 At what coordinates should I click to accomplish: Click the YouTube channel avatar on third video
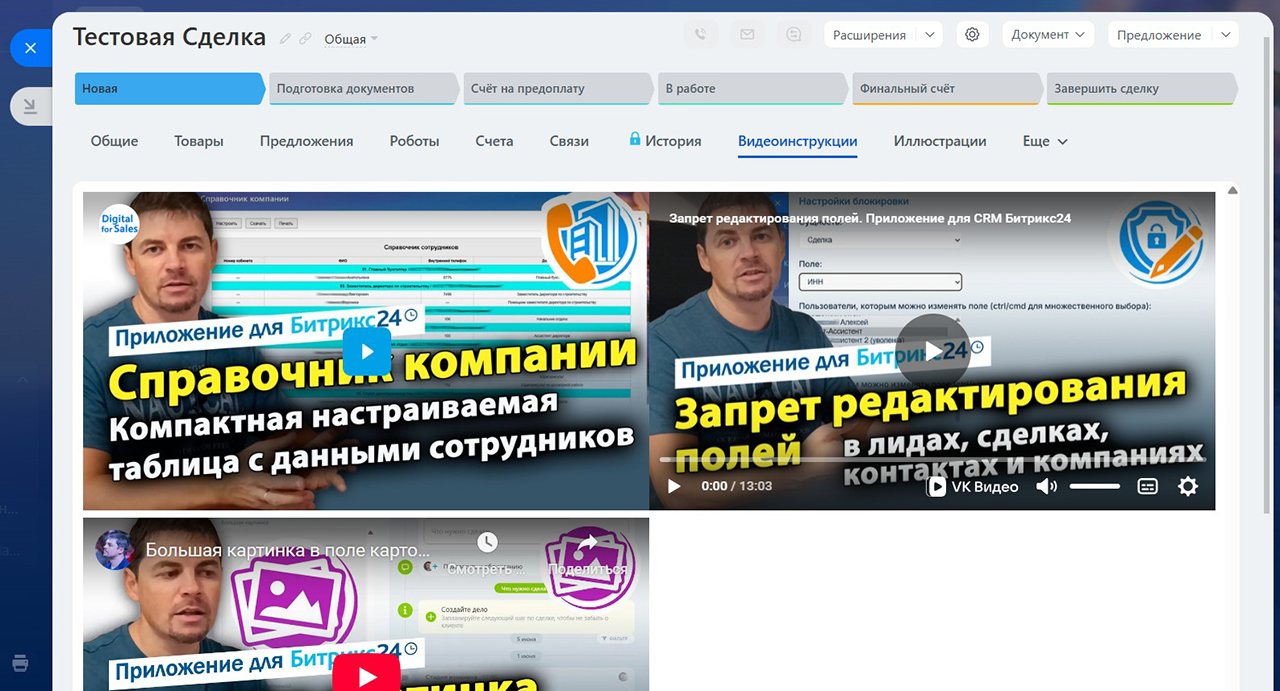click(115, 550)
